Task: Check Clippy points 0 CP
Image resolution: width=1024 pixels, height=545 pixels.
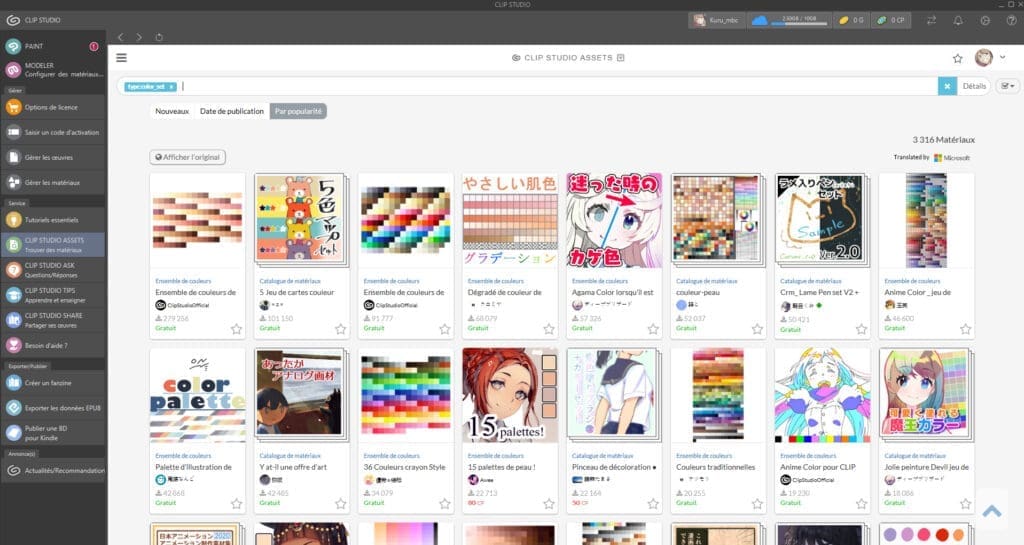Action: [x=892, y=20]
